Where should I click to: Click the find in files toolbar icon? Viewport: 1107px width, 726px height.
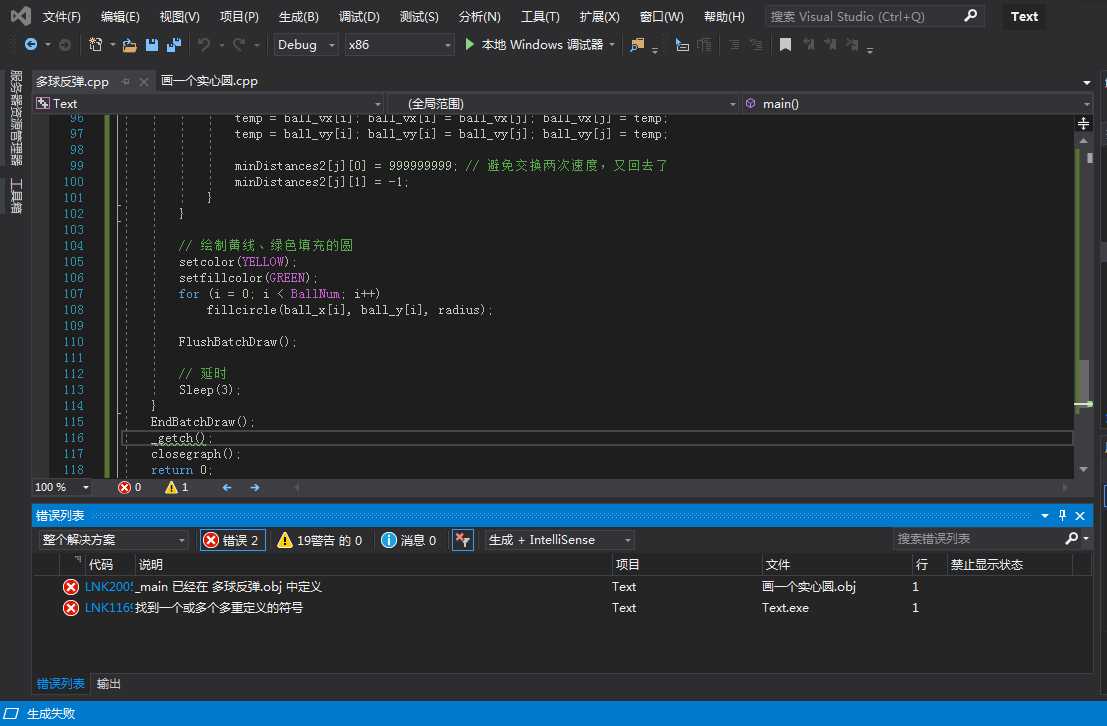click(637, 44)
